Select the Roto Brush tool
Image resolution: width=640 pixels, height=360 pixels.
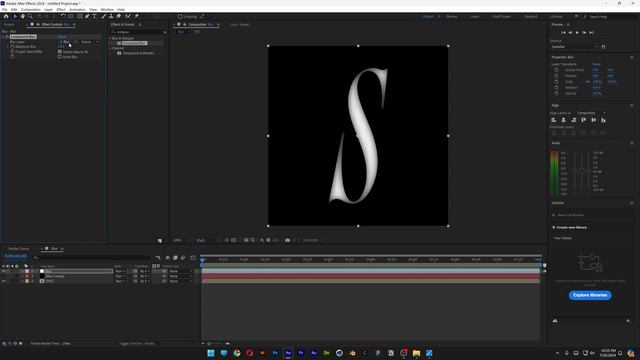128,16
